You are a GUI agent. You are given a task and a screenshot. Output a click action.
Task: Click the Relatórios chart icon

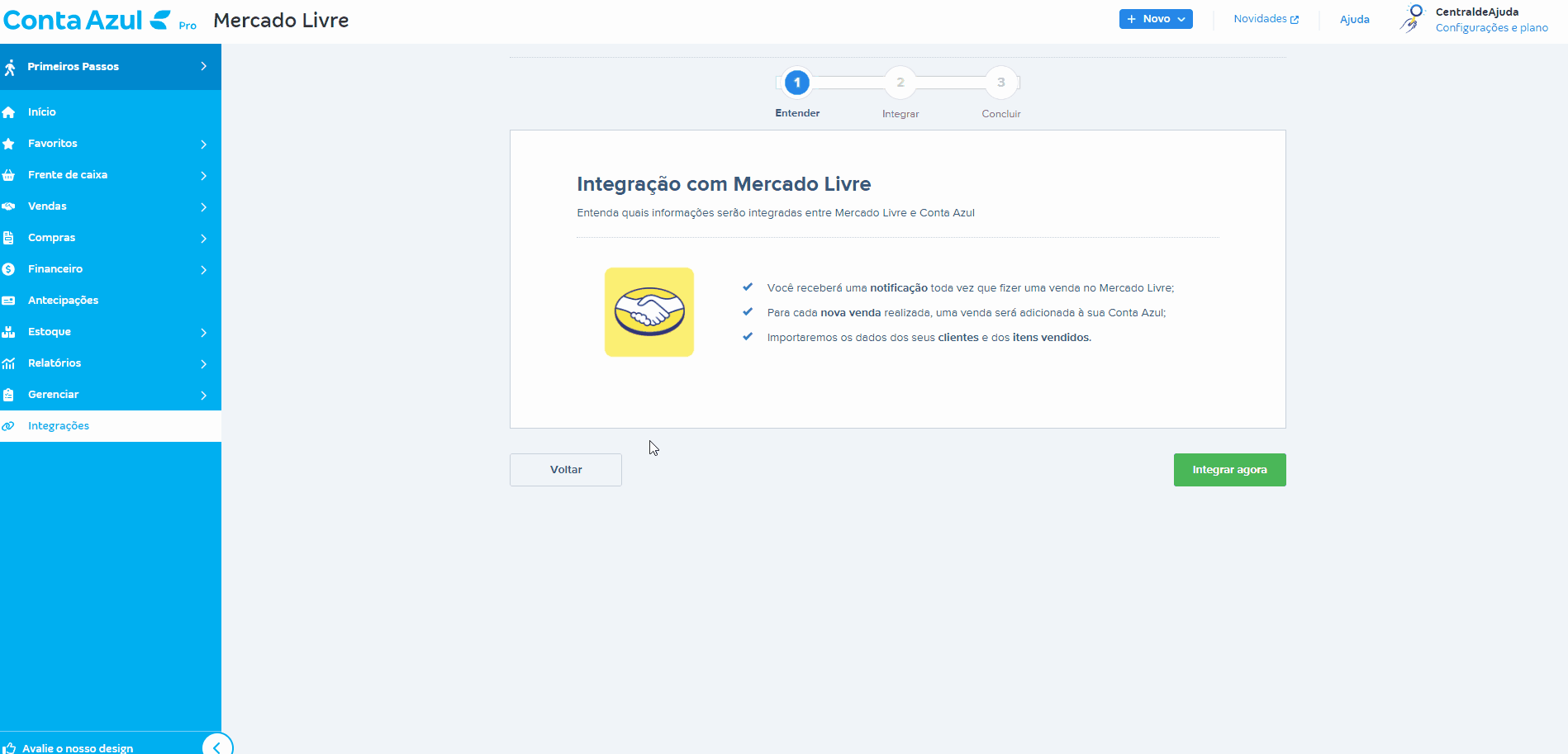9,363
